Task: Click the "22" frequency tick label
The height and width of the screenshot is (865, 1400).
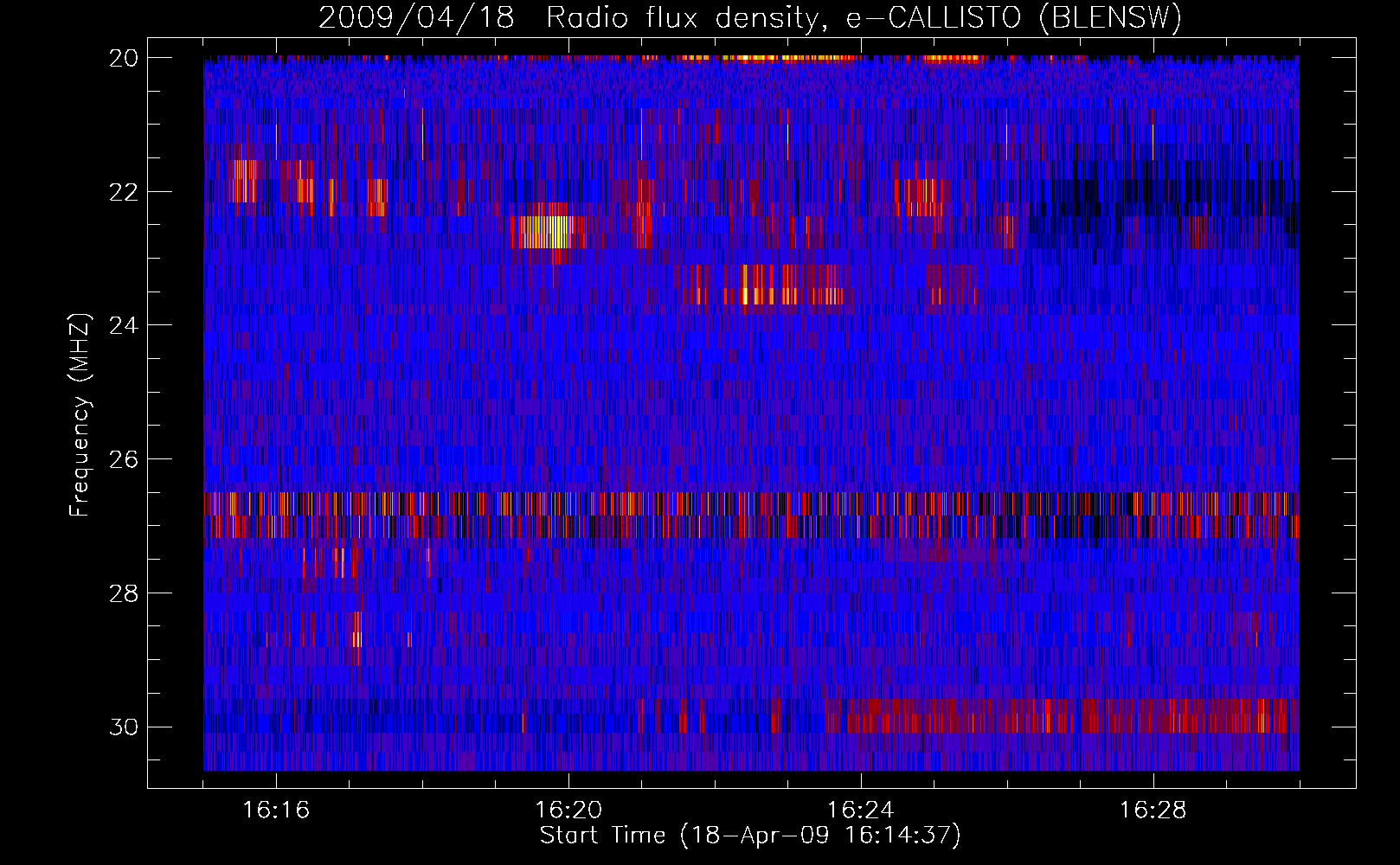Action: pyautogui.click(x=124, y=191)
